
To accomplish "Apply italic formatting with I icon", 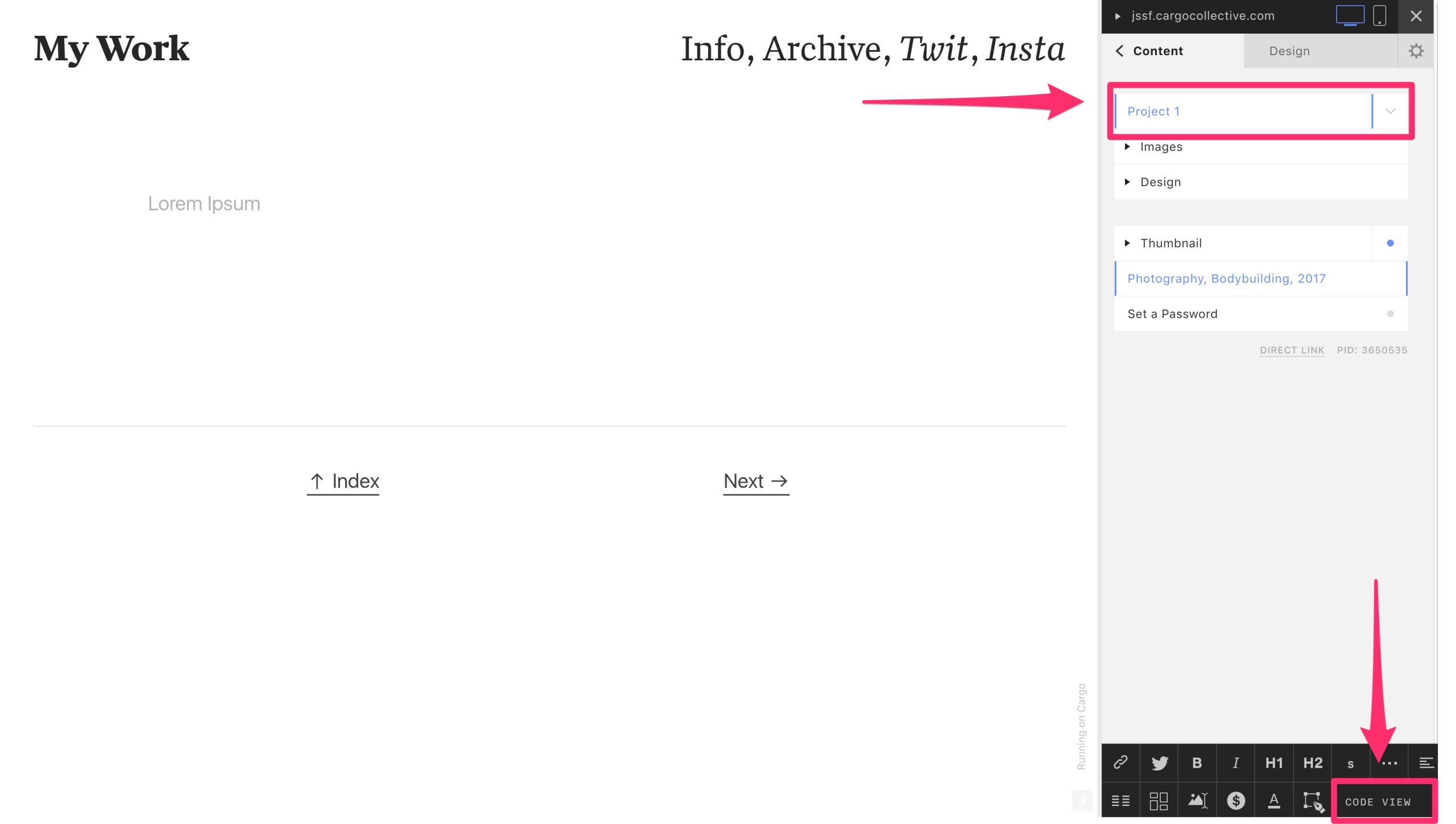I will point(1235,763).
